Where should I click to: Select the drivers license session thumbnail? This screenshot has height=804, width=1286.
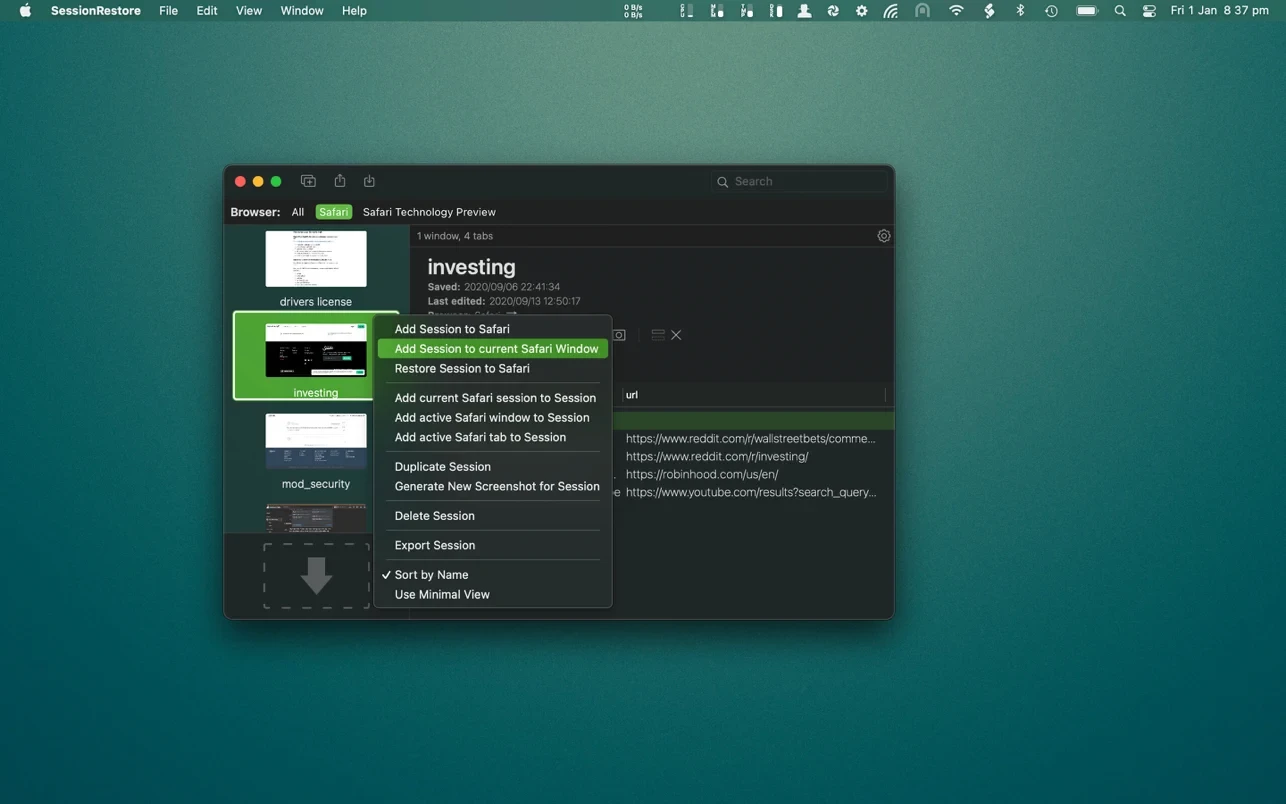pos(316,260)
